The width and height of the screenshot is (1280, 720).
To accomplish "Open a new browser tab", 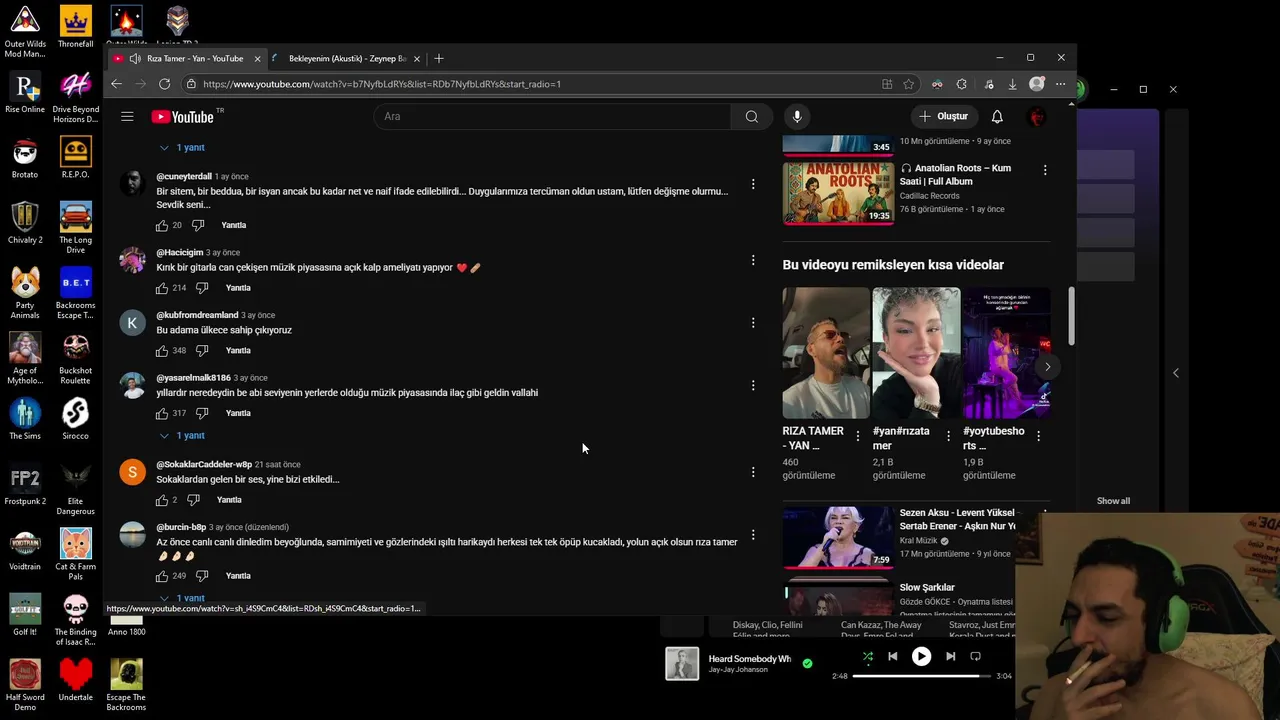I will point(439,58).
